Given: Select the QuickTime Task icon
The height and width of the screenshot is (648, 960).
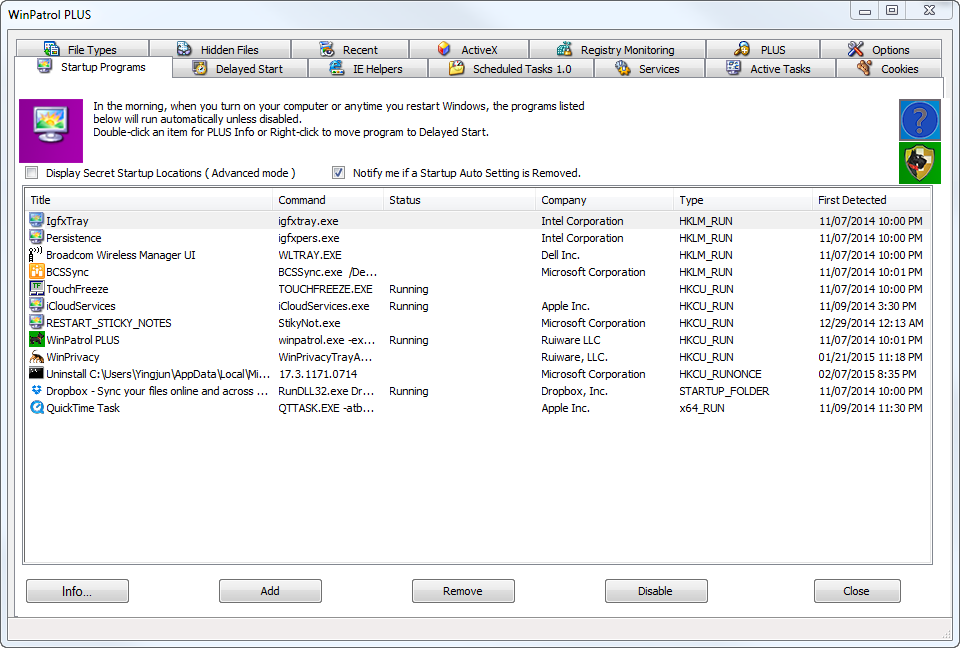Looking at the screenshot, I should (x=37, y=408).
